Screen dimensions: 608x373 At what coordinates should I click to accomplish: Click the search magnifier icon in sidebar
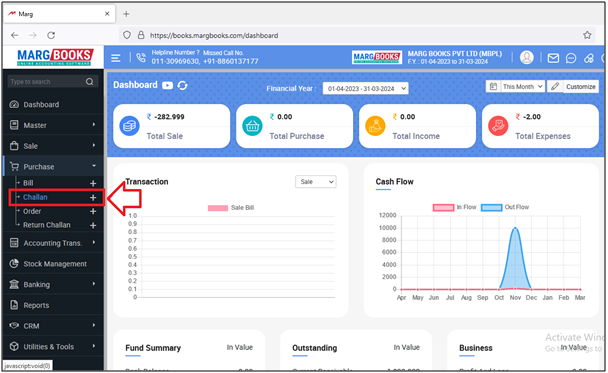pyautogui.click(x=90, y=81)
